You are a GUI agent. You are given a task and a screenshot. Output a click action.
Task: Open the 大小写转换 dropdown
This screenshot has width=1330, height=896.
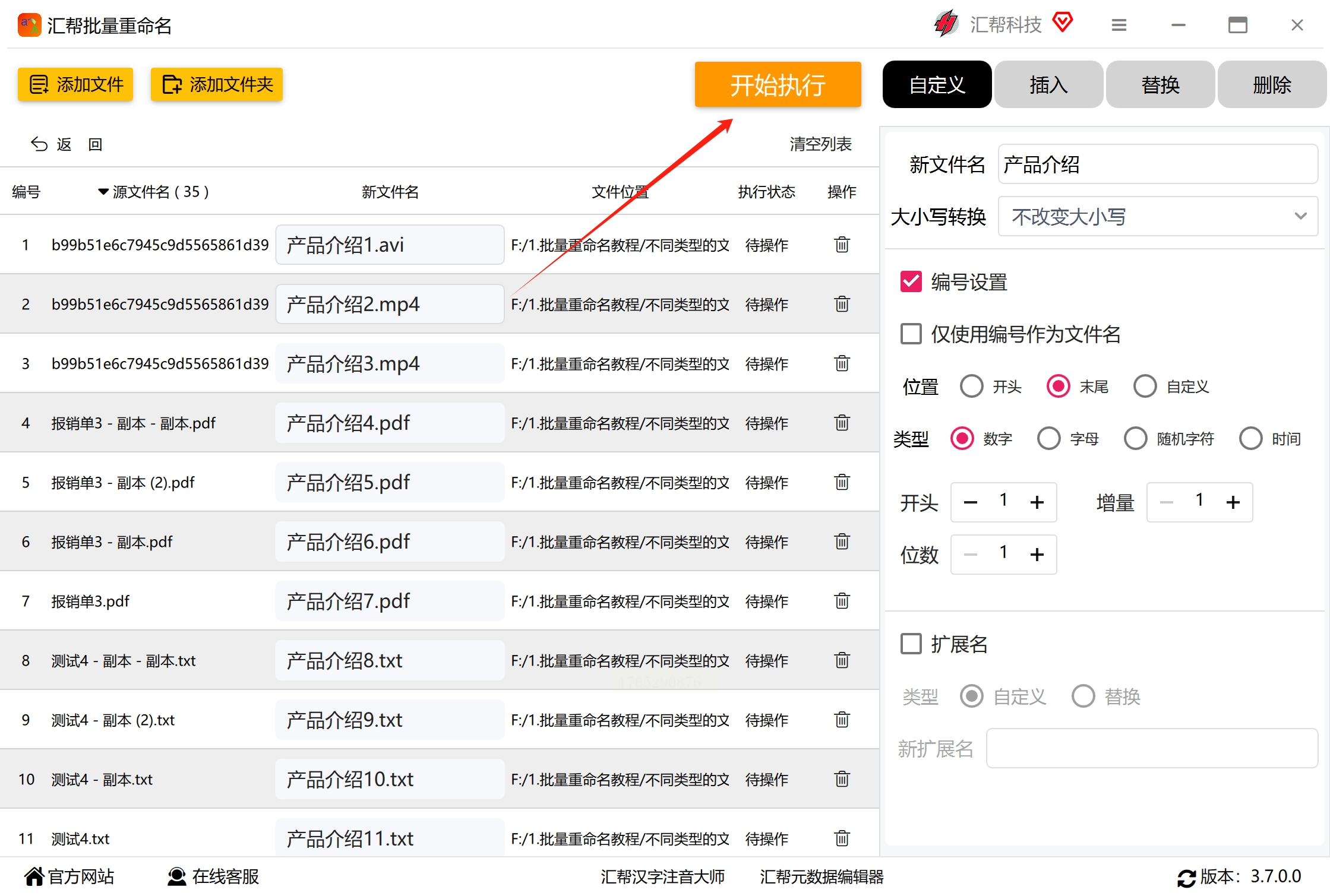[x=1157, y=216]
